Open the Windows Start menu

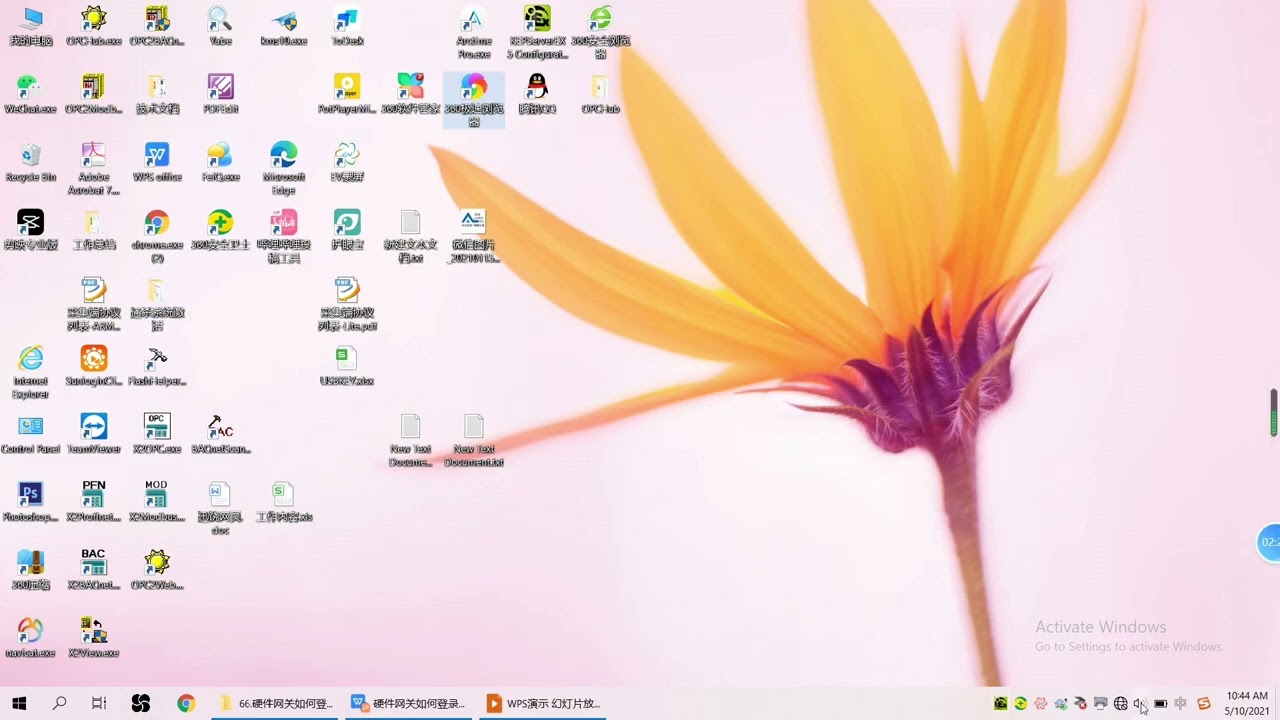tap(19, 703)
